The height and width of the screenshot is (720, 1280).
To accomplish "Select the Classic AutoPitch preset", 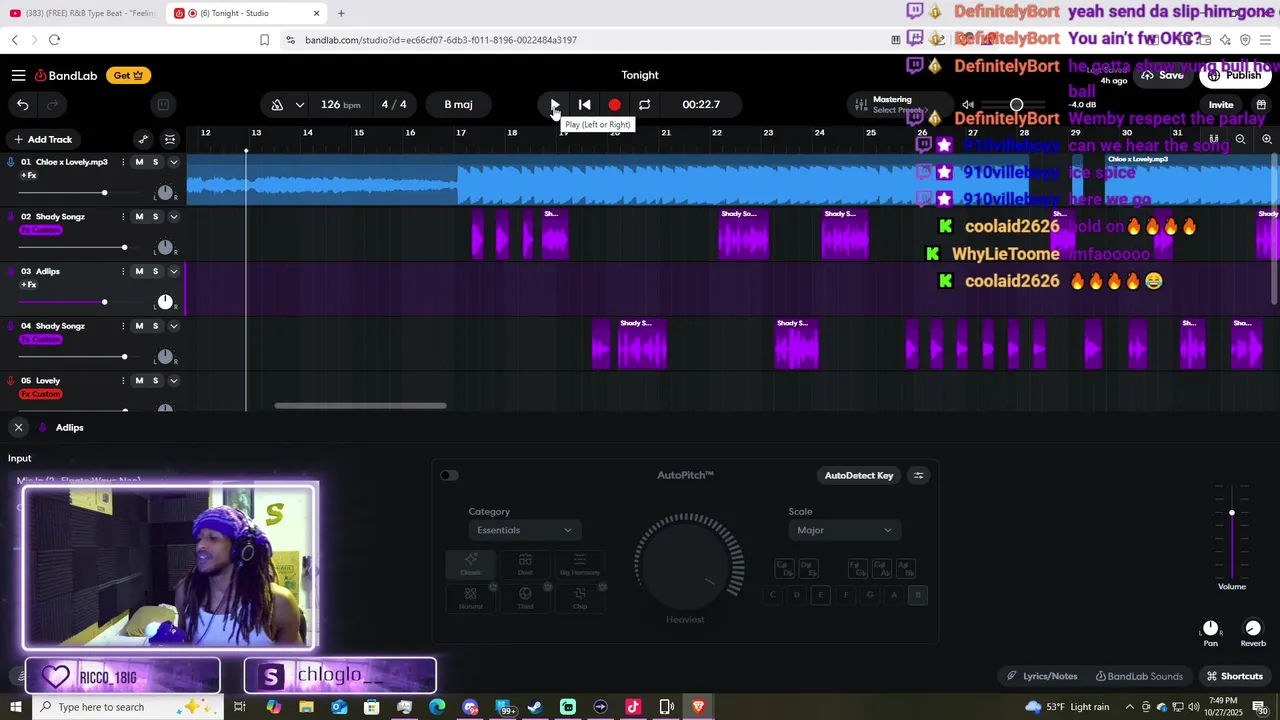I will [470, 565].
